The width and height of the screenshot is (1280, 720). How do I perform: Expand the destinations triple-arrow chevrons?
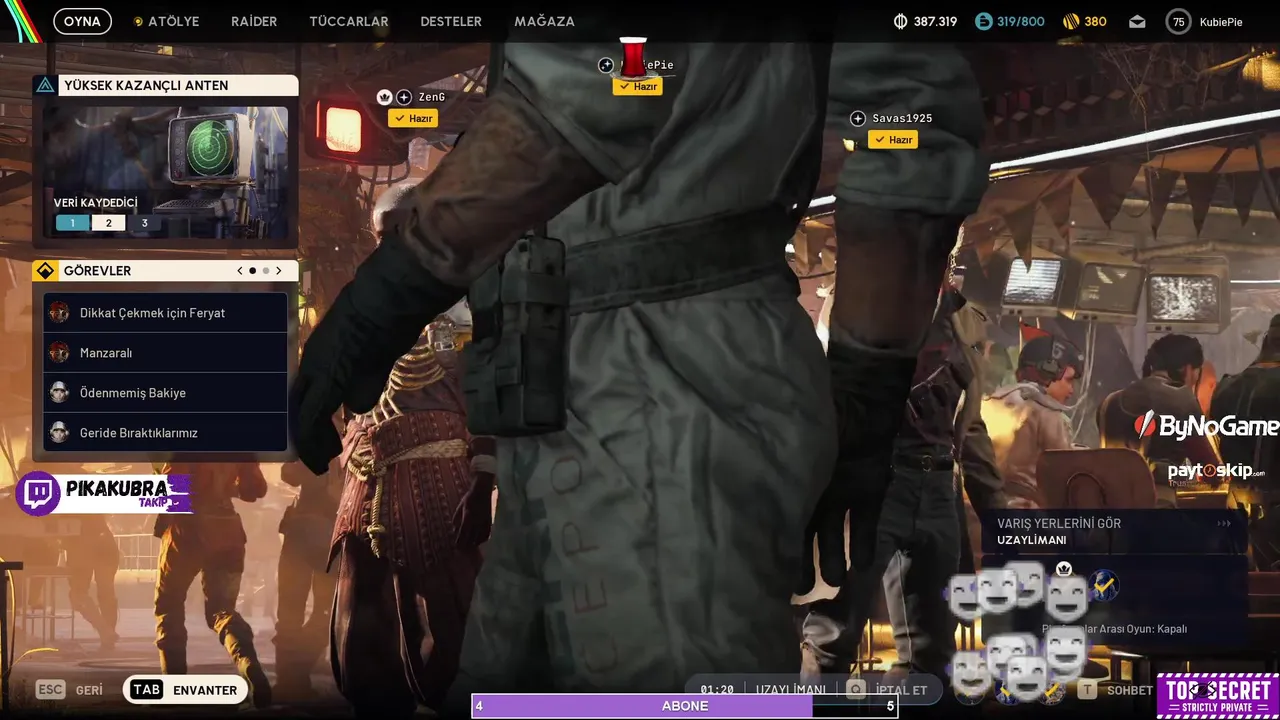tap(1224, 523)
